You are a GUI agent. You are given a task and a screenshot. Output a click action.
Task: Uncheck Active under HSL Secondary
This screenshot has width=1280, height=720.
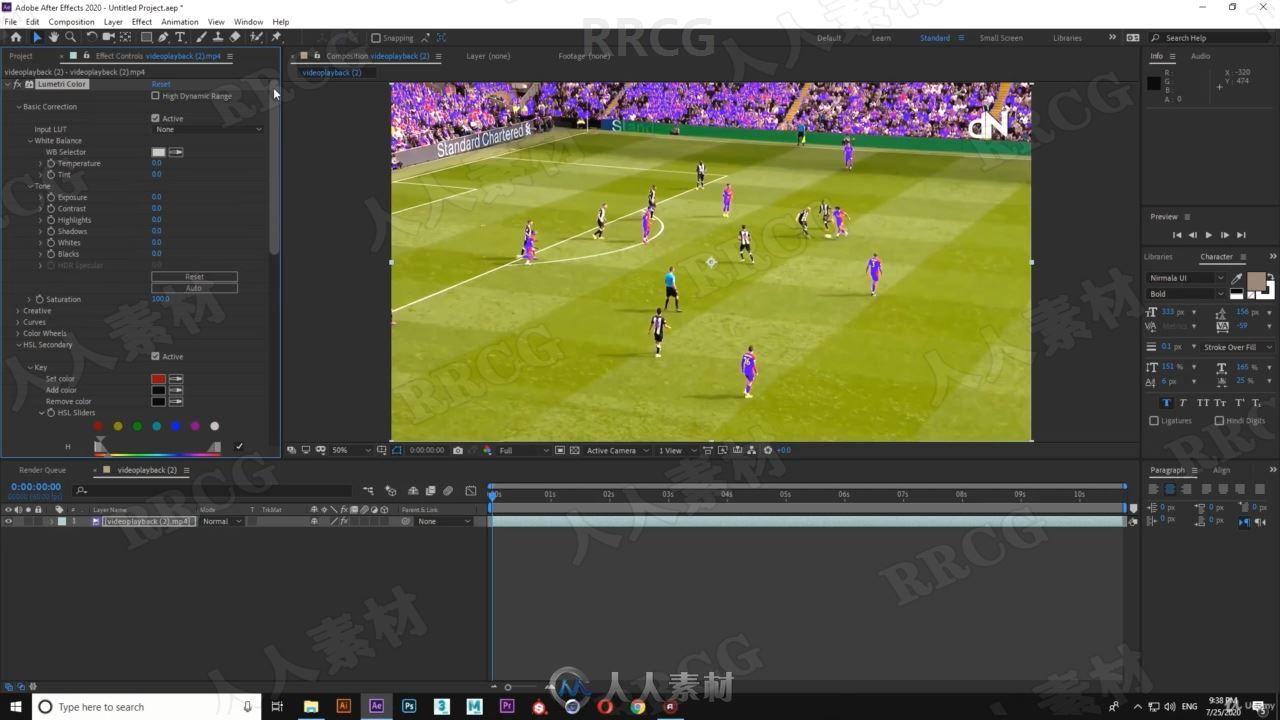click(x=155, y=356)
